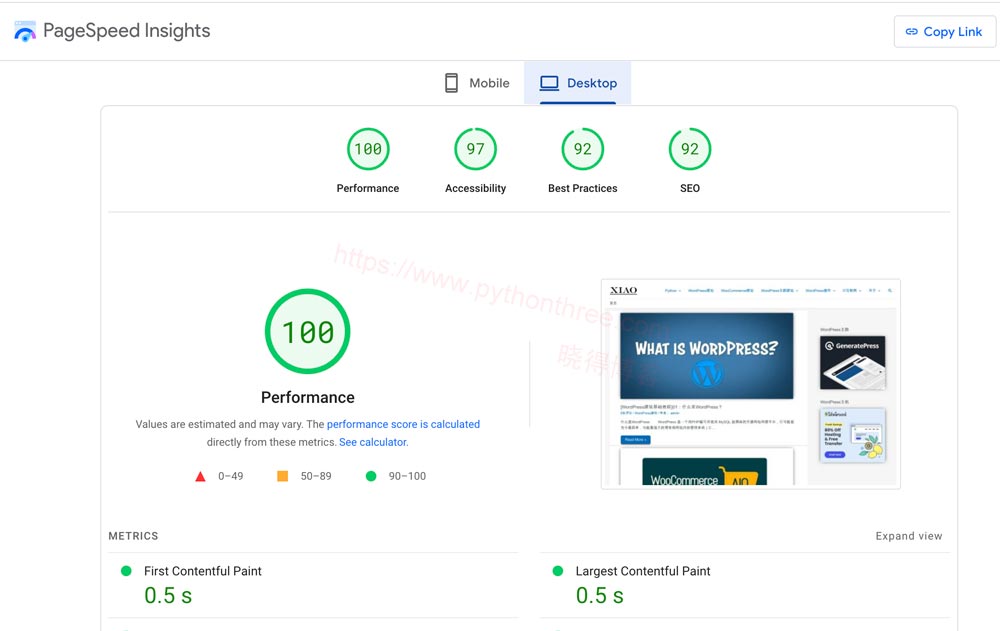Click the red triangle 0-49 legend marker
Image resolution: width=1000 pixels, height=631 pixels.
201,476
